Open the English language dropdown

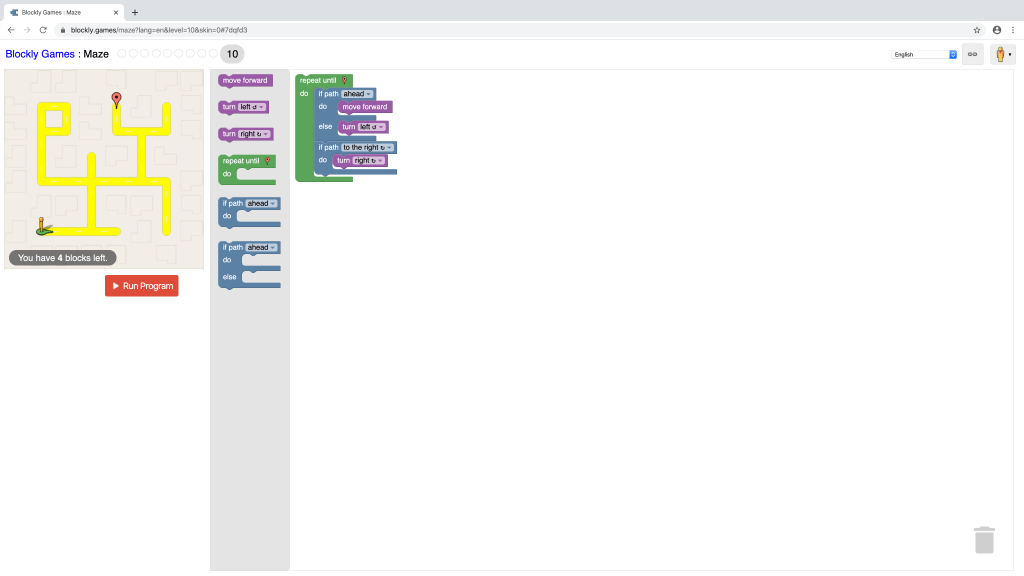click(x=924, y=54)
